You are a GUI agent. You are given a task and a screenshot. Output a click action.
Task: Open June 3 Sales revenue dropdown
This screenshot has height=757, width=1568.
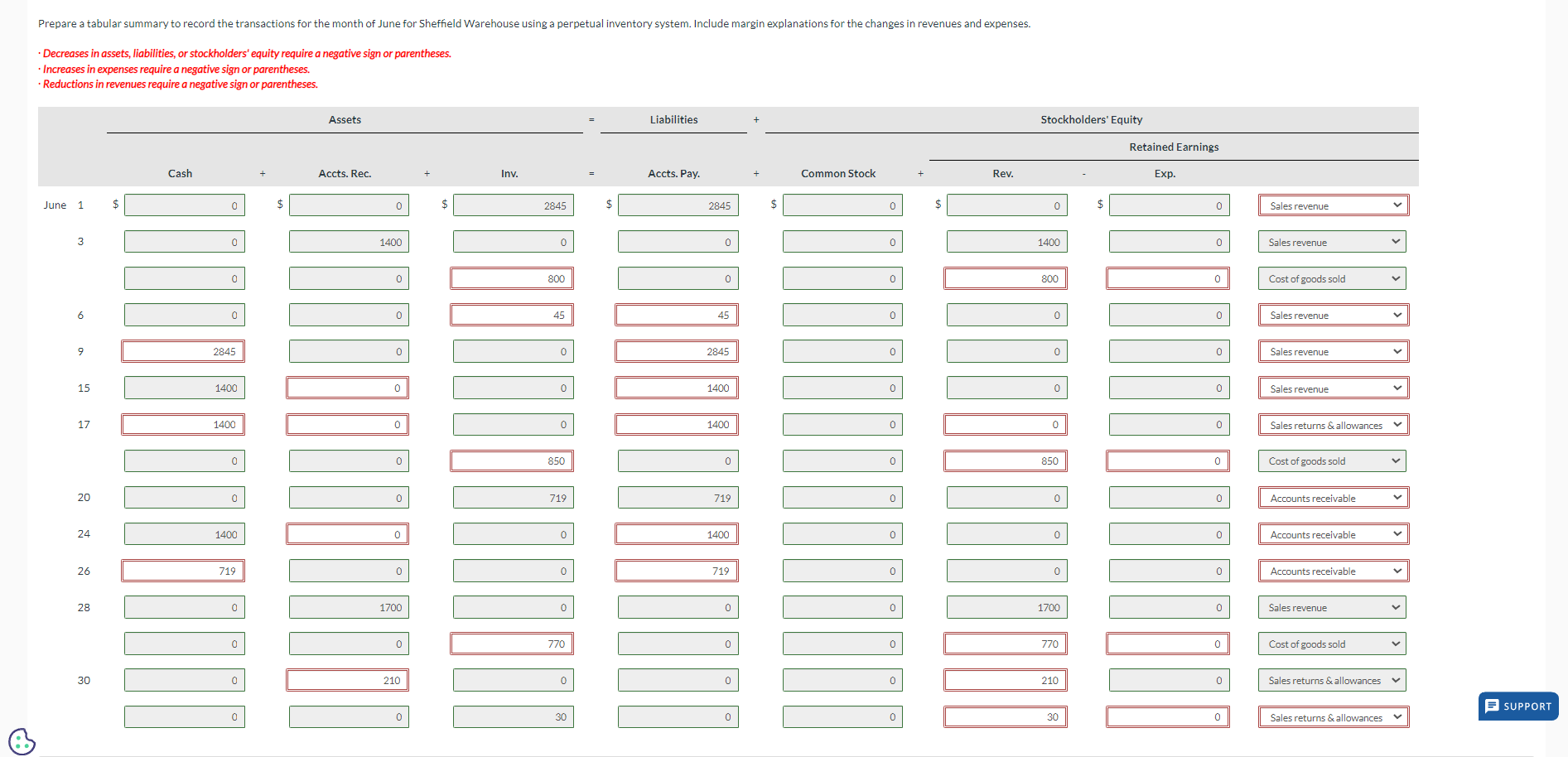click(1333, 242)
